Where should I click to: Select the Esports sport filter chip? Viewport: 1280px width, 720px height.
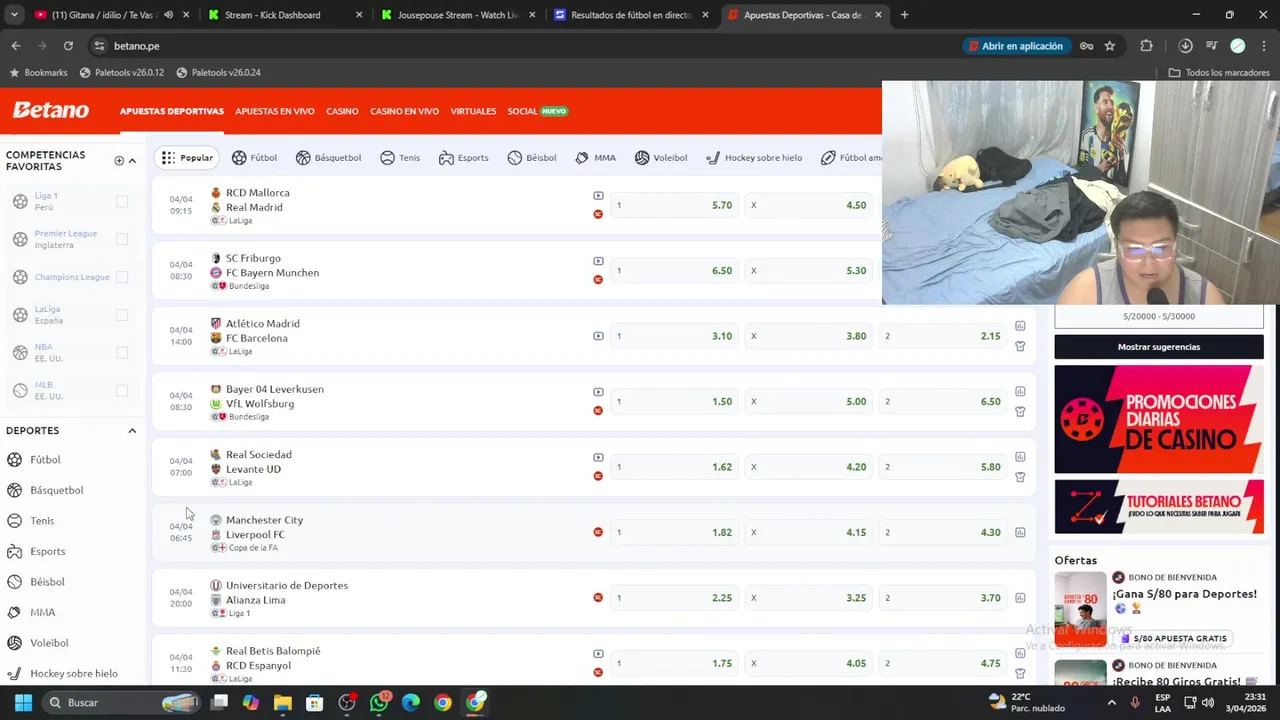click(463, 158)
